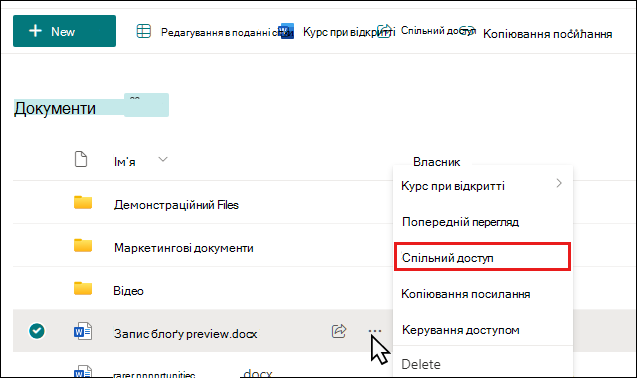This screenshot has height=378, width=637.
Task: Open the Маркетингові документи folder
Action: pyautogui.click(x=184, y=248)
